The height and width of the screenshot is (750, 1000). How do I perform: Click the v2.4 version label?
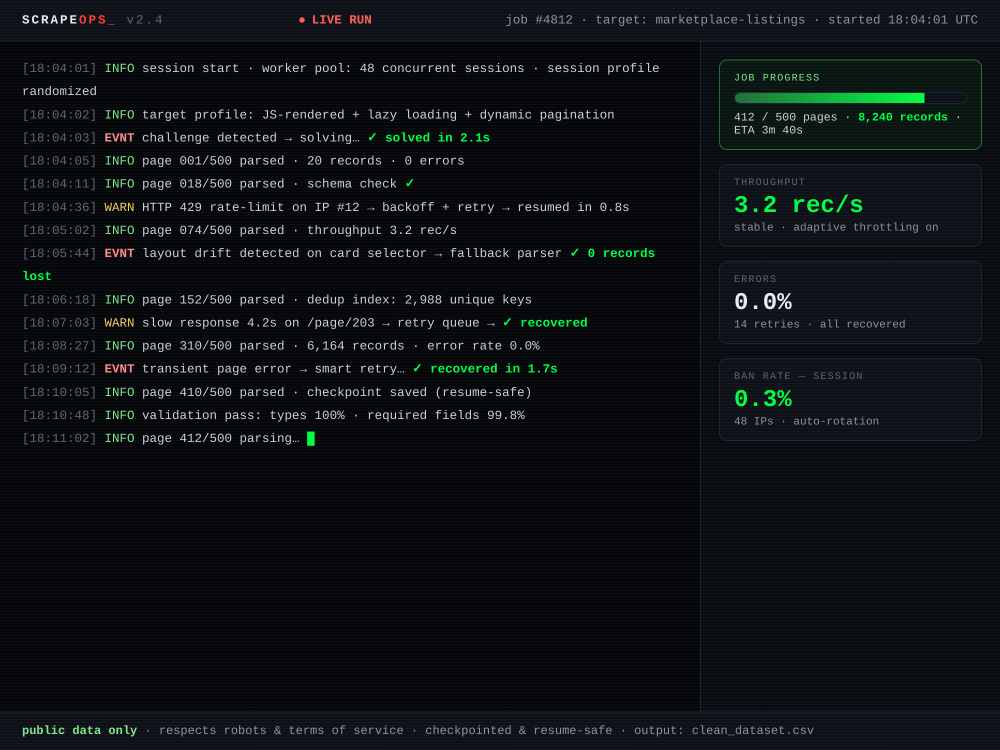[145, 20]
